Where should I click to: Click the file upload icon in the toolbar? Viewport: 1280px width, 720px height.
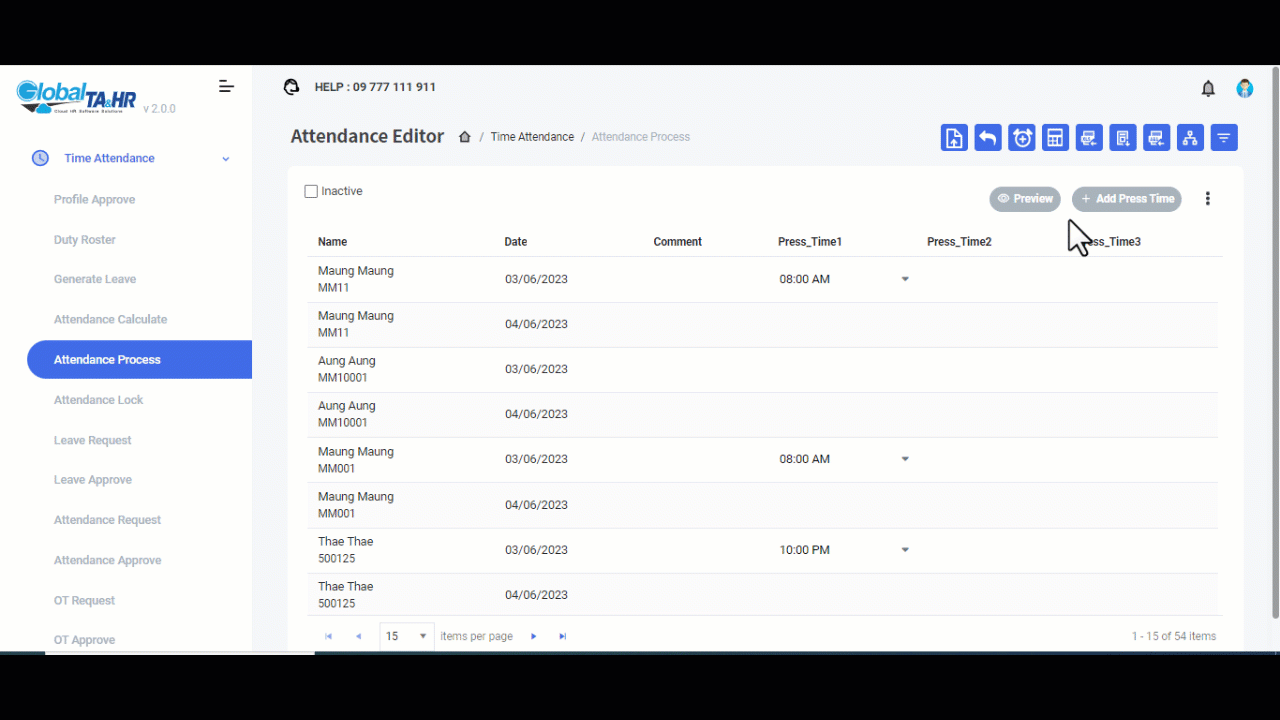(954, 138)
